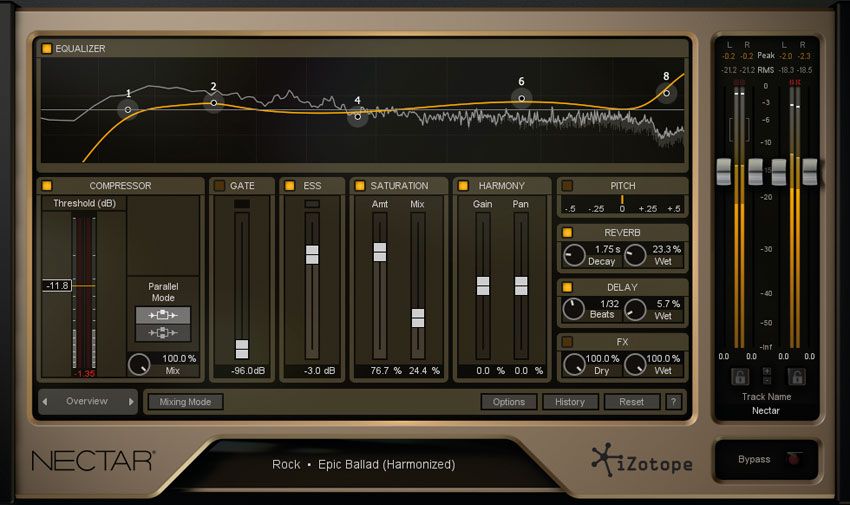
Task: Click the Reverb Wet knob
Action: (x=635, y=255)
